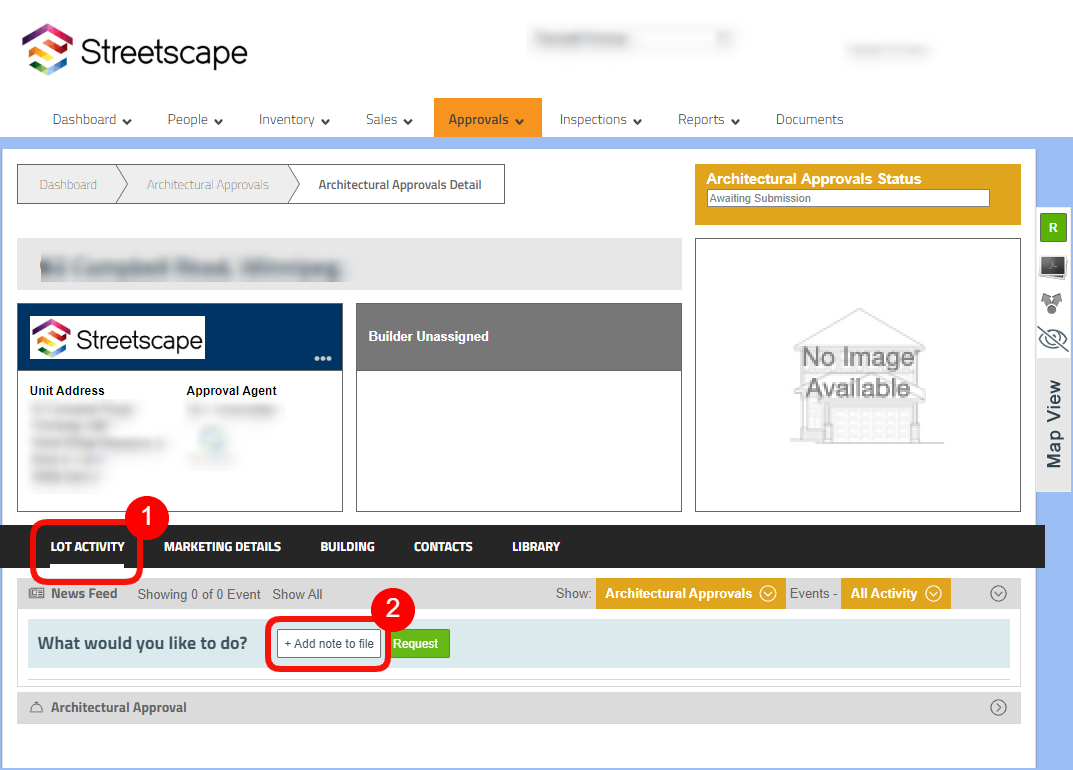
Task: Click the Unit Address label
Action: (x=67, y=390)
